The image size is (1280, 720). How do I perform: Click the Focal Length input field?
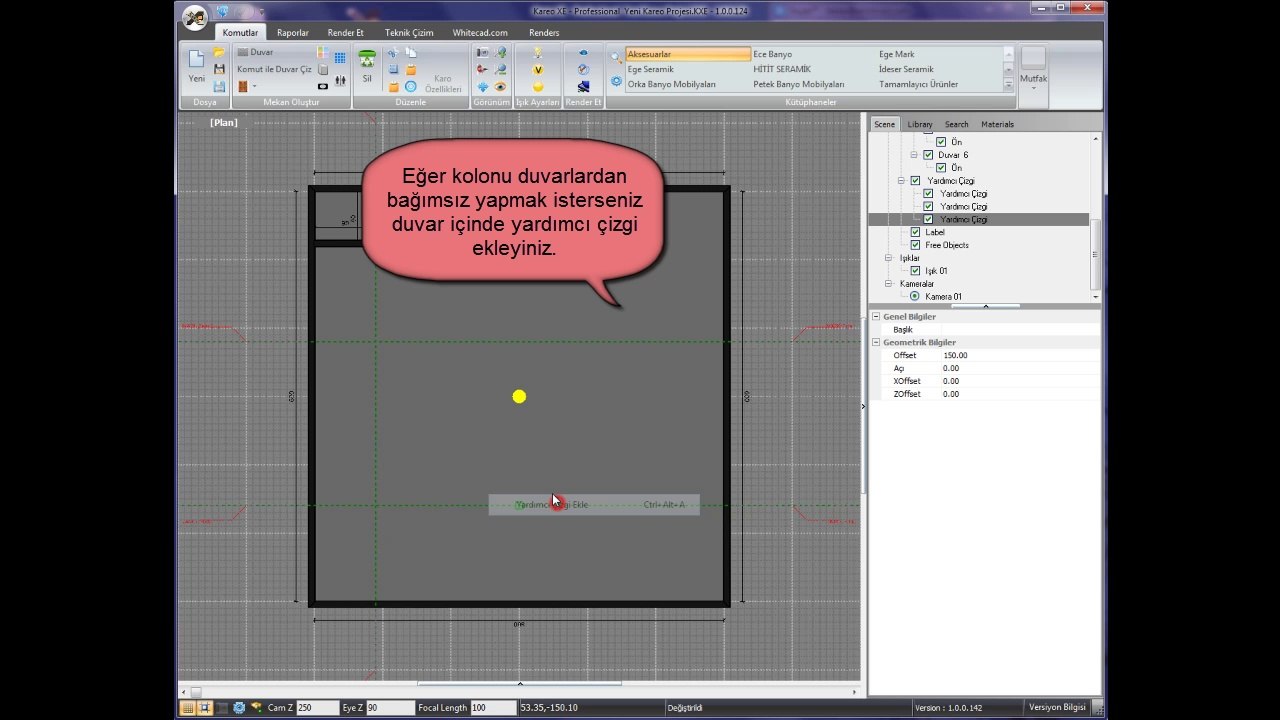[491, 708]
